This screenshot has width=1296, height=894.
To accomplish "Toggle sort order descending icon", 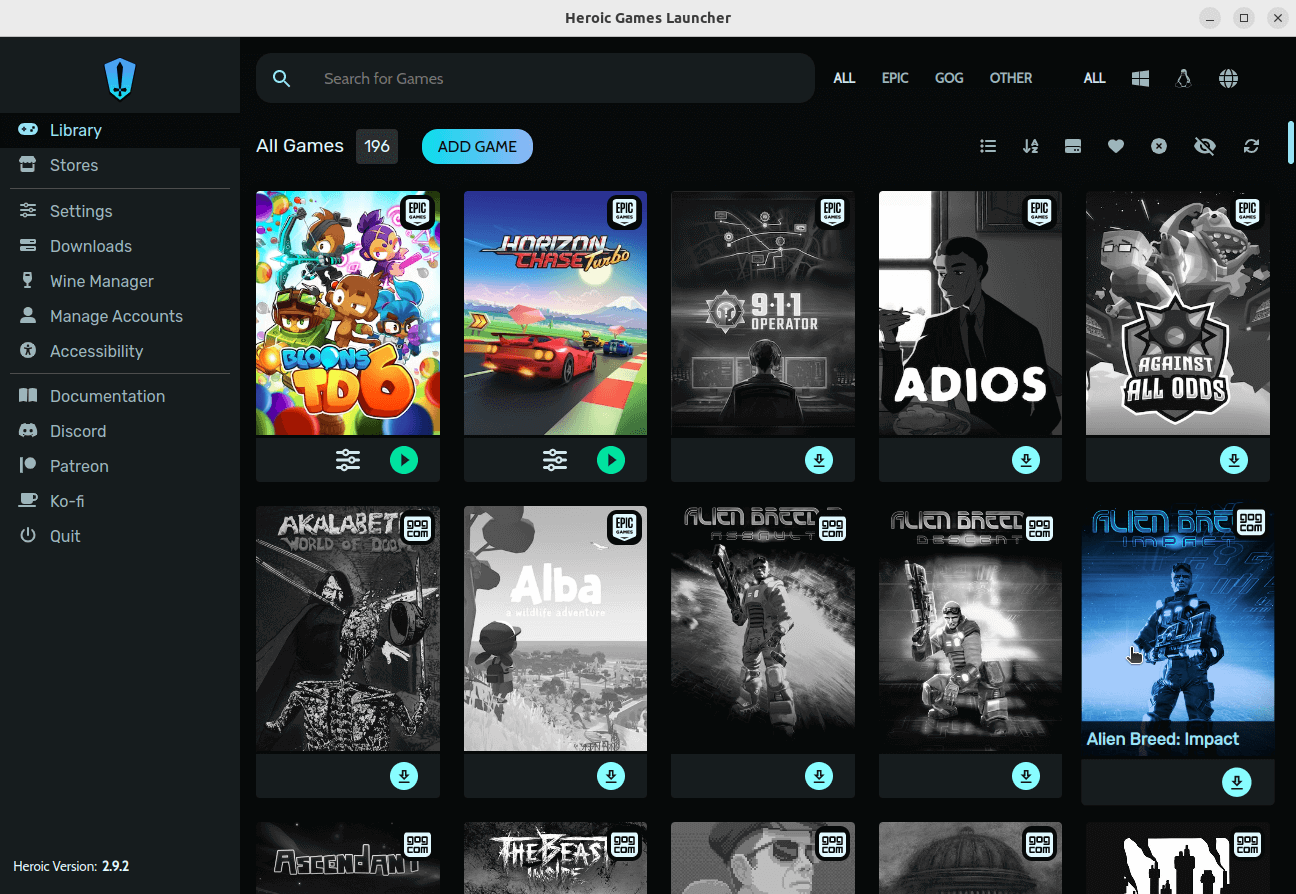I will [x=1031, y=146].
